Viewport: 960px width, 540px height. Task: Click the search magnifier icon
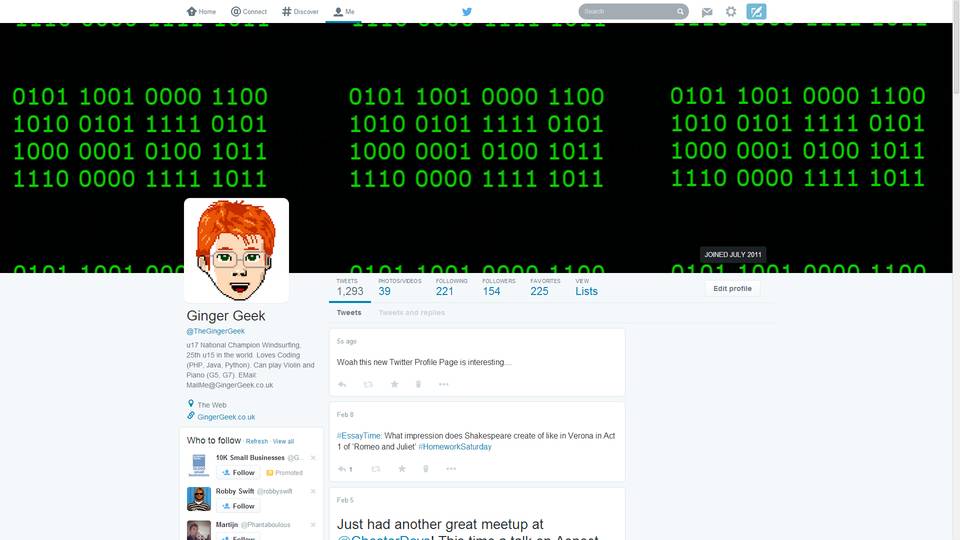[x=680, y=12]
